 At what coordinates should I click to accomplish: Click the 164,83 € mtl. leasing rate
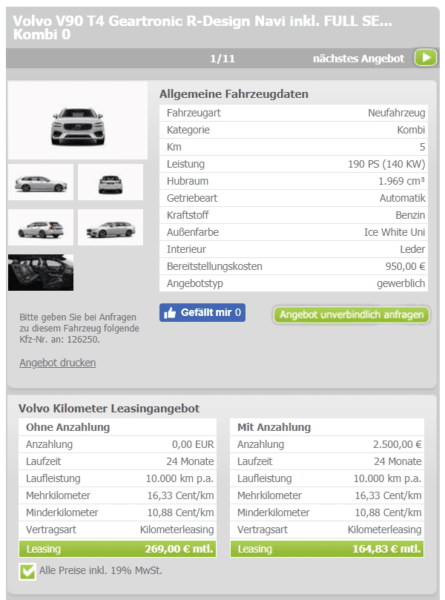tap(386, 549)
